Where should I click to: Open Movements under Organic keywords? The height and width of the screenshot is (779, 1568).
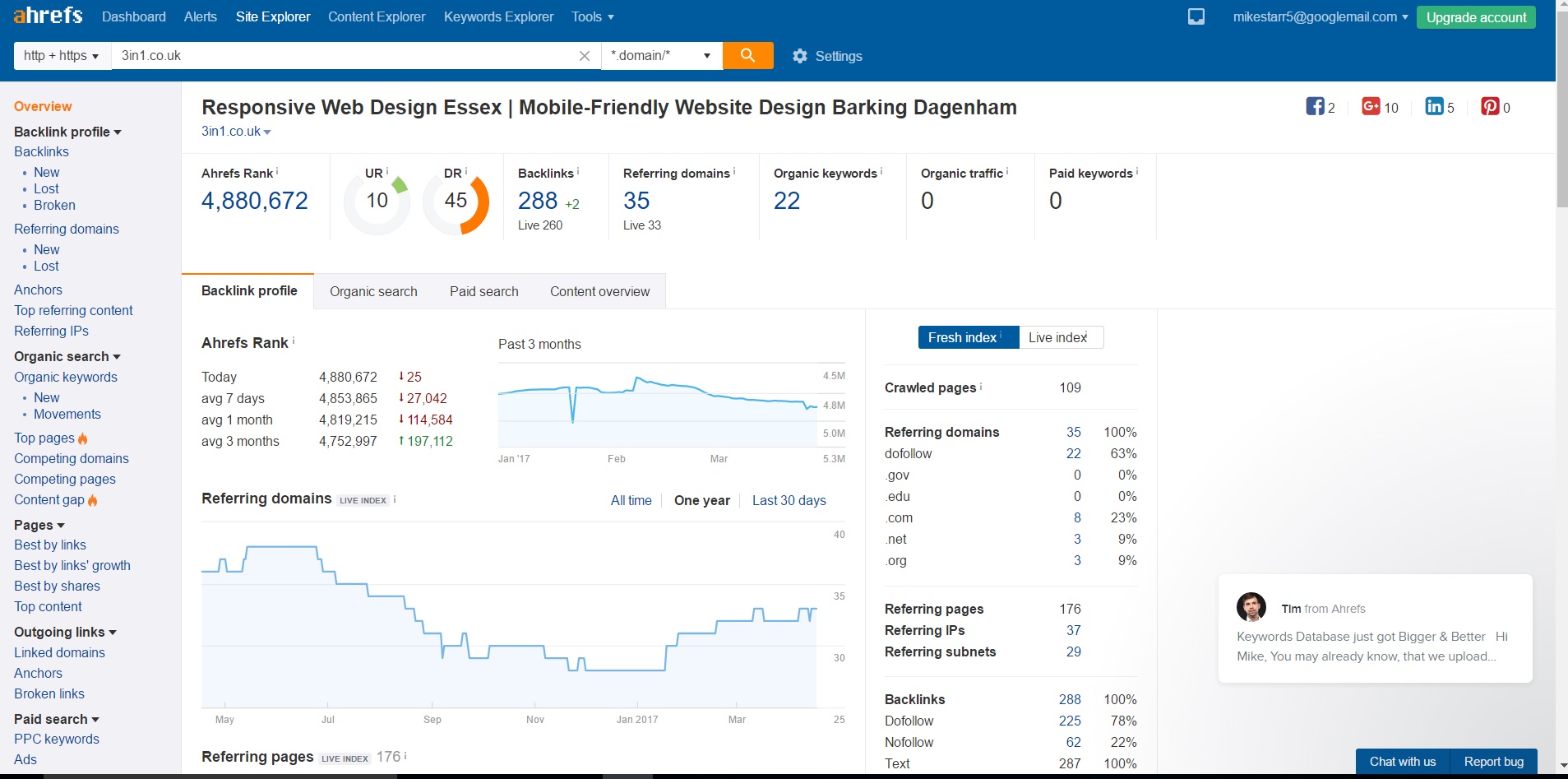67,414
